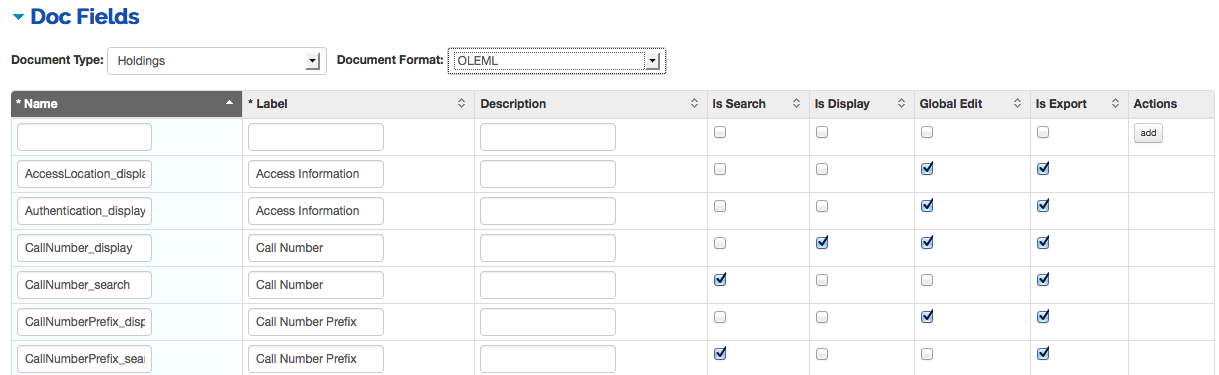Image resolution: width=1219 pixels, height=375 pixels.
Task: Click Is Export column sort icon
Action: pyautogui.click(x=1113, y=103)
